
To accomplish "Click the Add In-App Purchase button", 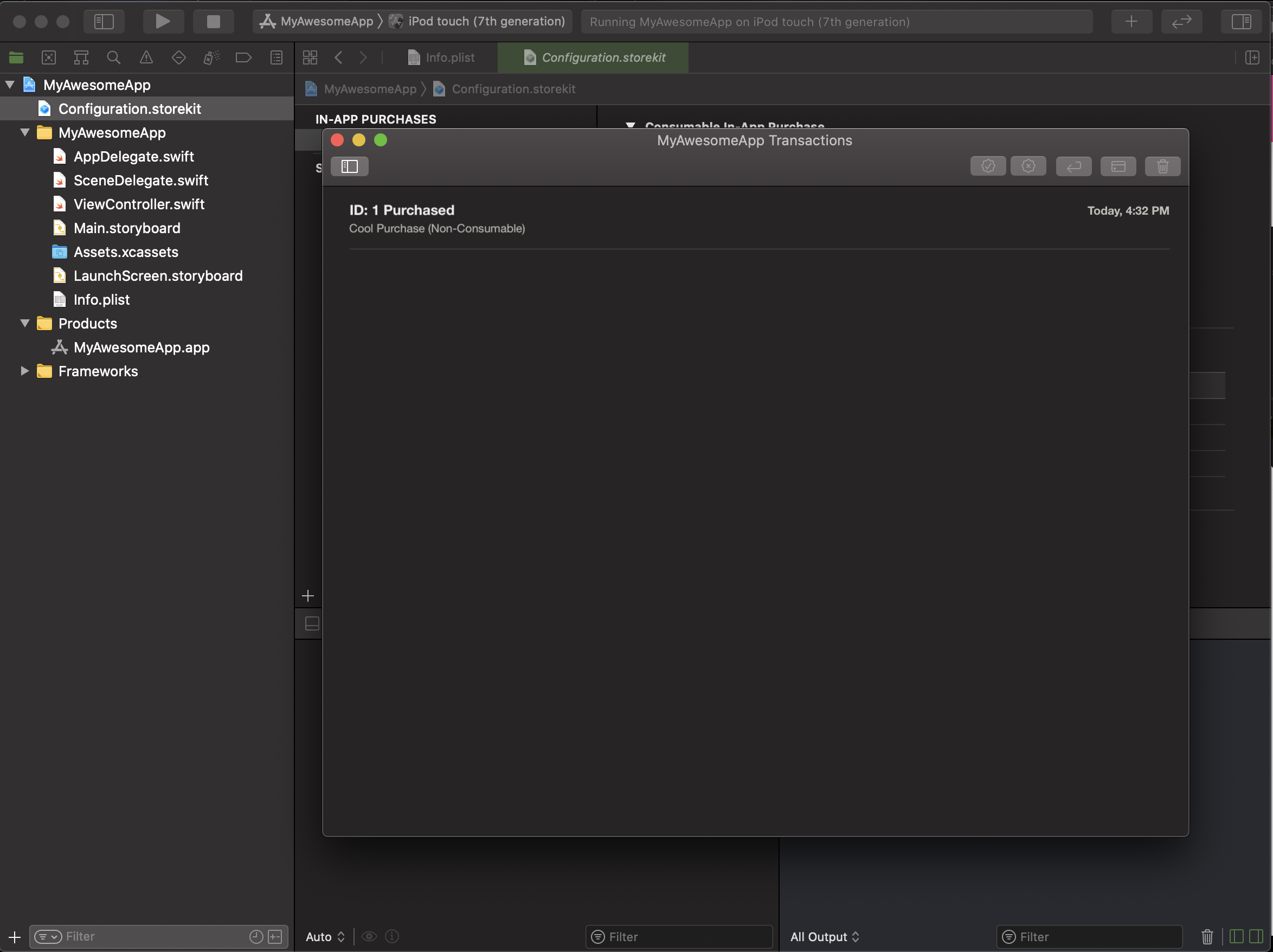I will [308, 594].
